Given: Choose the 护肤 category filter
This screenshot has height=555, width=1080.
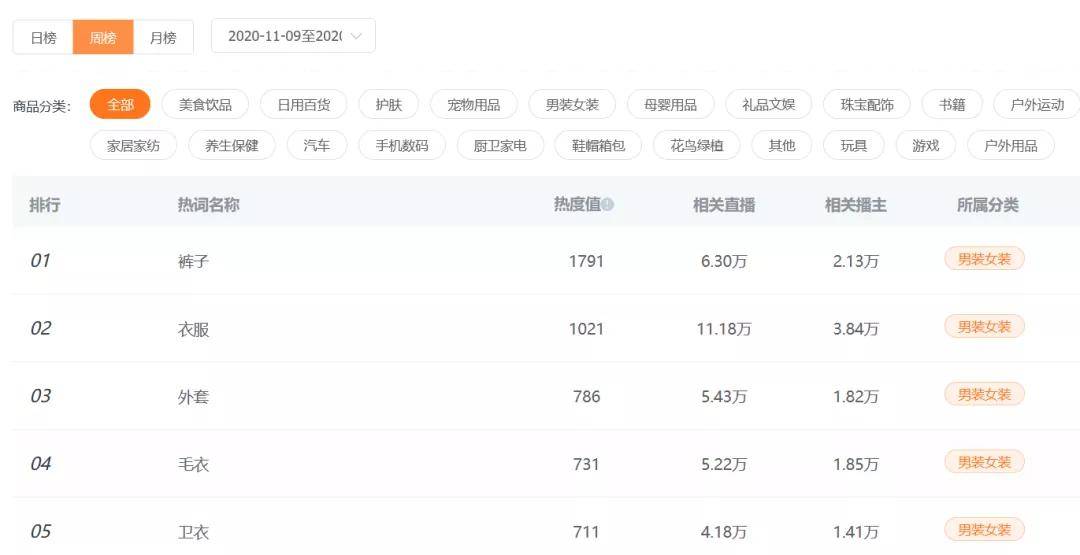Looking at the screenshot, I should click(x=389, y=104).
